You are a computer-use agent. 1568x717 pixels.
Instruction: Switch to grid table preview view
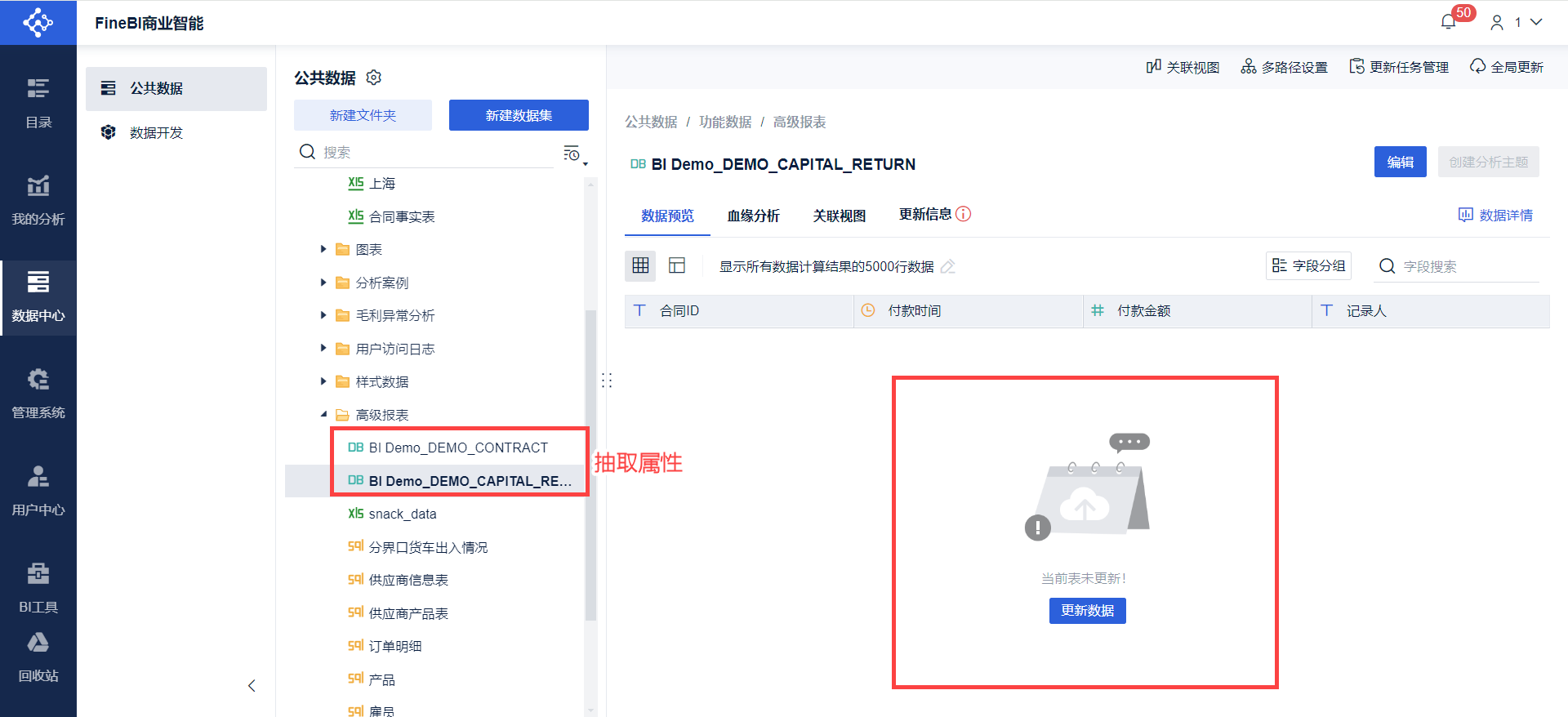point(640,265)
